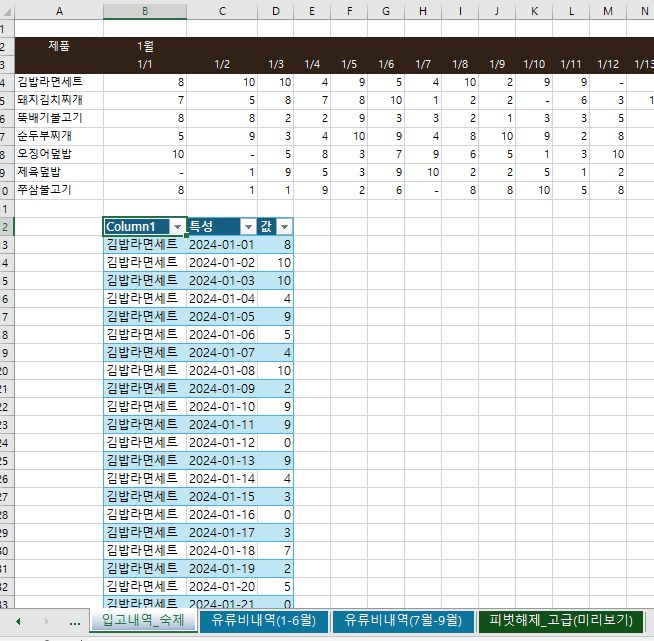
Task: Click the 오징어덮밥 product cell
Action: 59,154
